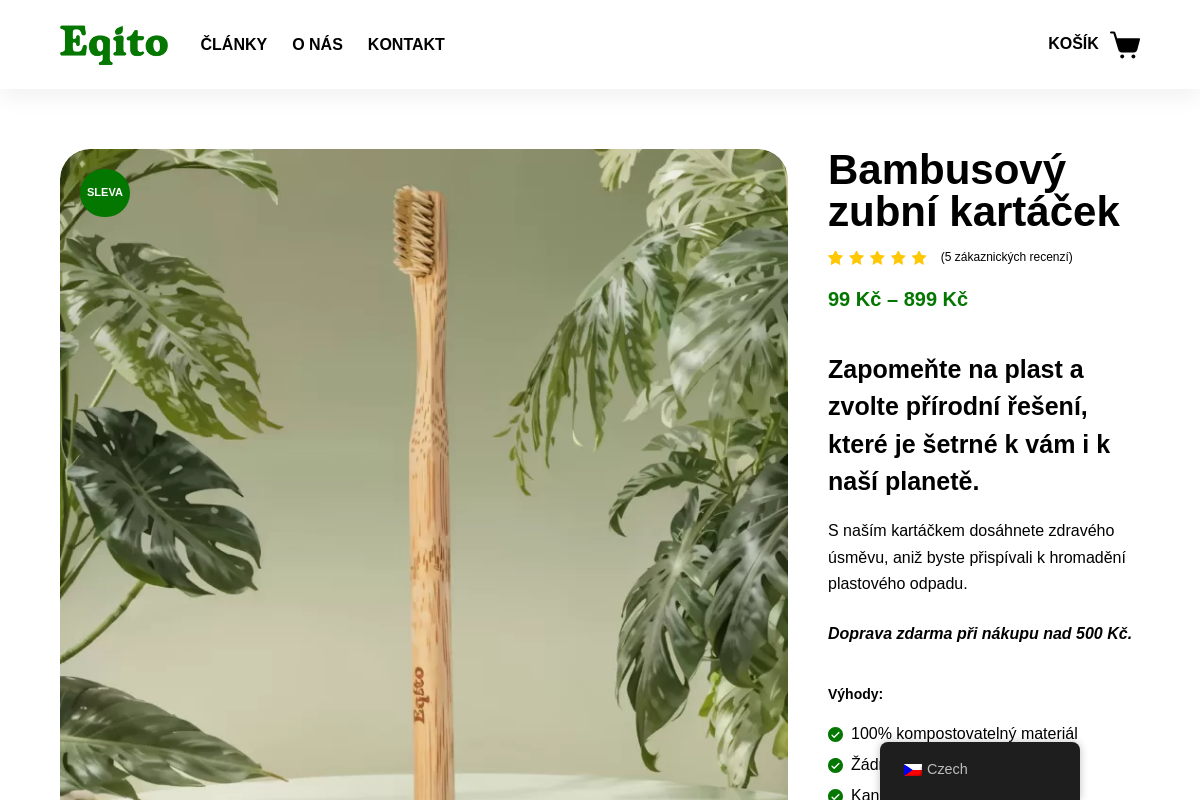Click the Eqito logo
The height and width of the screenshot is (800, 1200).
click(x=114, y=44)
